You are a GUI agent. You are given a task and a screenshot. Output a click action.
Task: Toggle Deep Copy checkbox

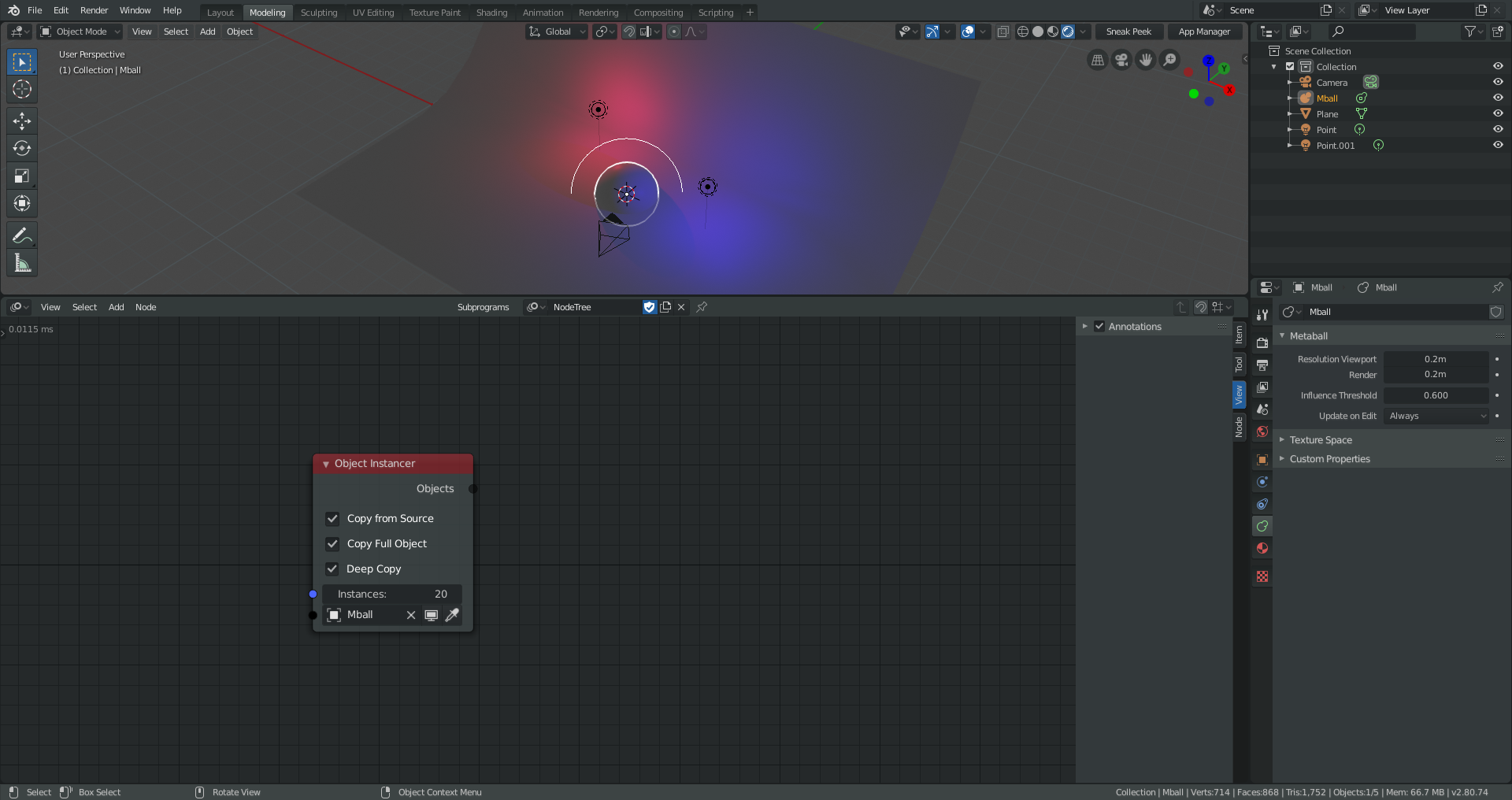coord(332,569)
